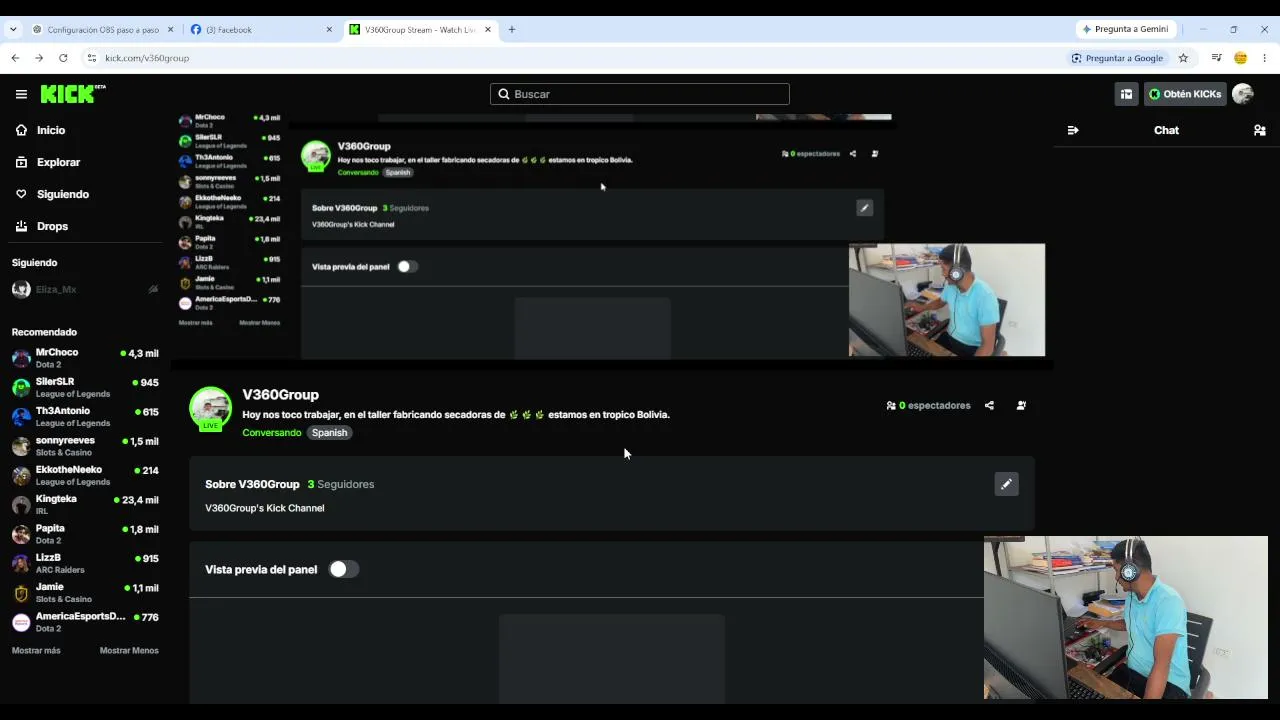Open the followed channel Eliza_Mx

[85, 289]
